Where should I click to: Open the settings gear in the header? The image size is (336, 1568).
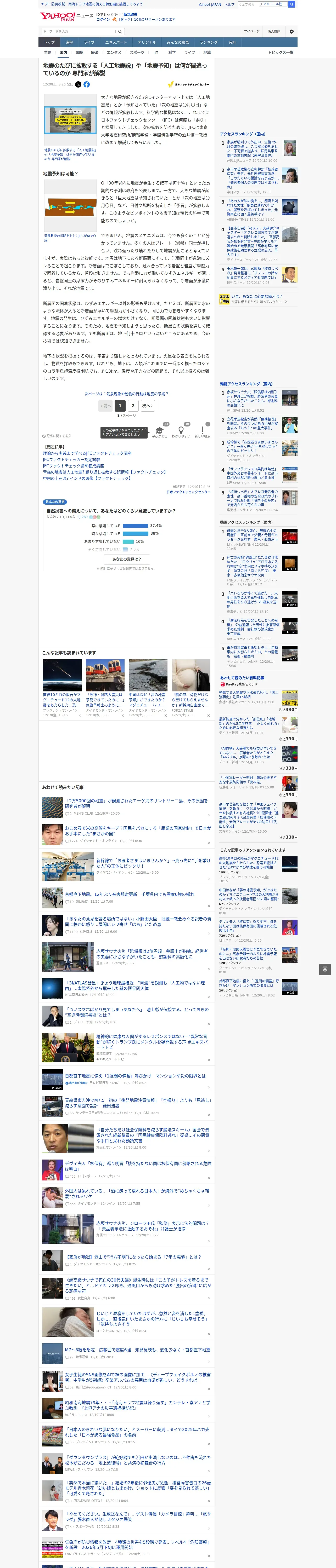292,32
